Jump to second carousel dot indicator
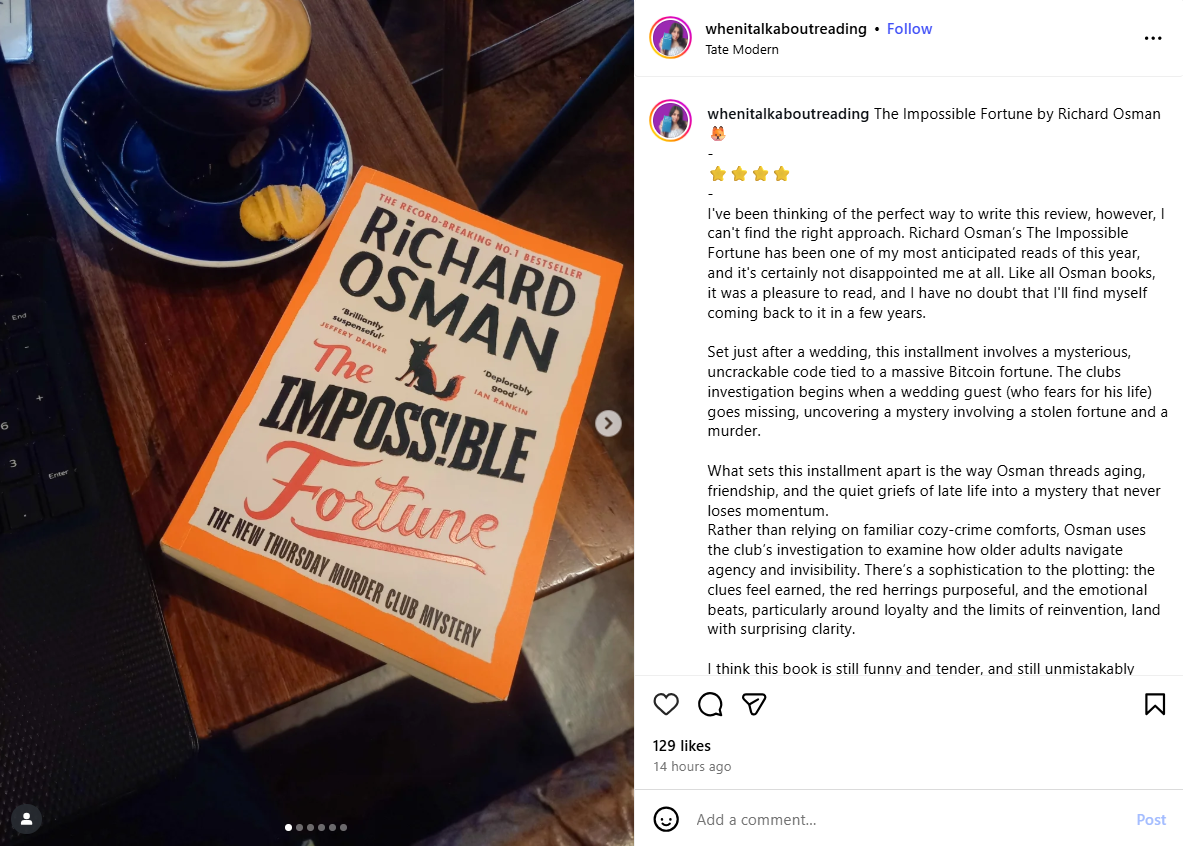Image resolution: width=1183 pixels, height=846 pixels. click(x=300, y=827)
